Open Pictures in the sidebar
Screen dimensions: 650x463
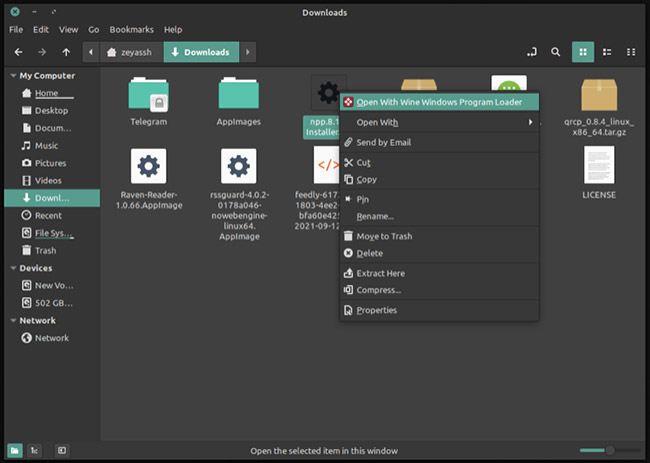coord(52,163)
